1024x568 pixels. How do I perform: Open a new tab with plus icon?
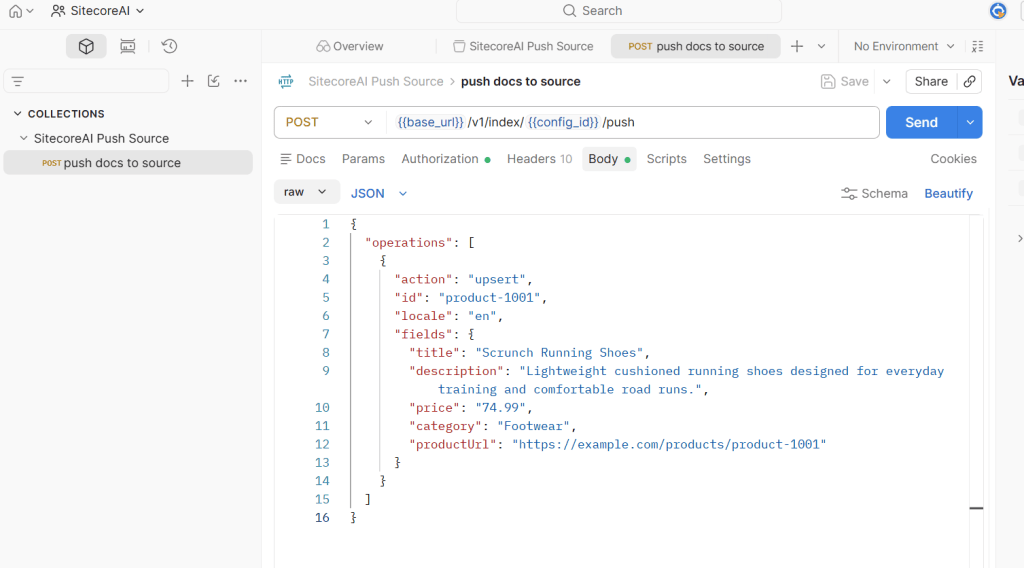(x=797, y=46)
